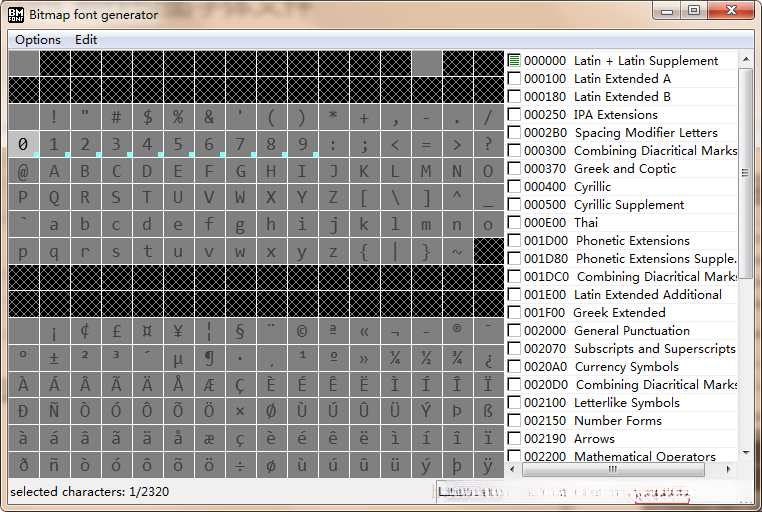This screenshot has height=512, width=762.
Task: Select the tilde ~ character cell
Action: coord(457,251)
